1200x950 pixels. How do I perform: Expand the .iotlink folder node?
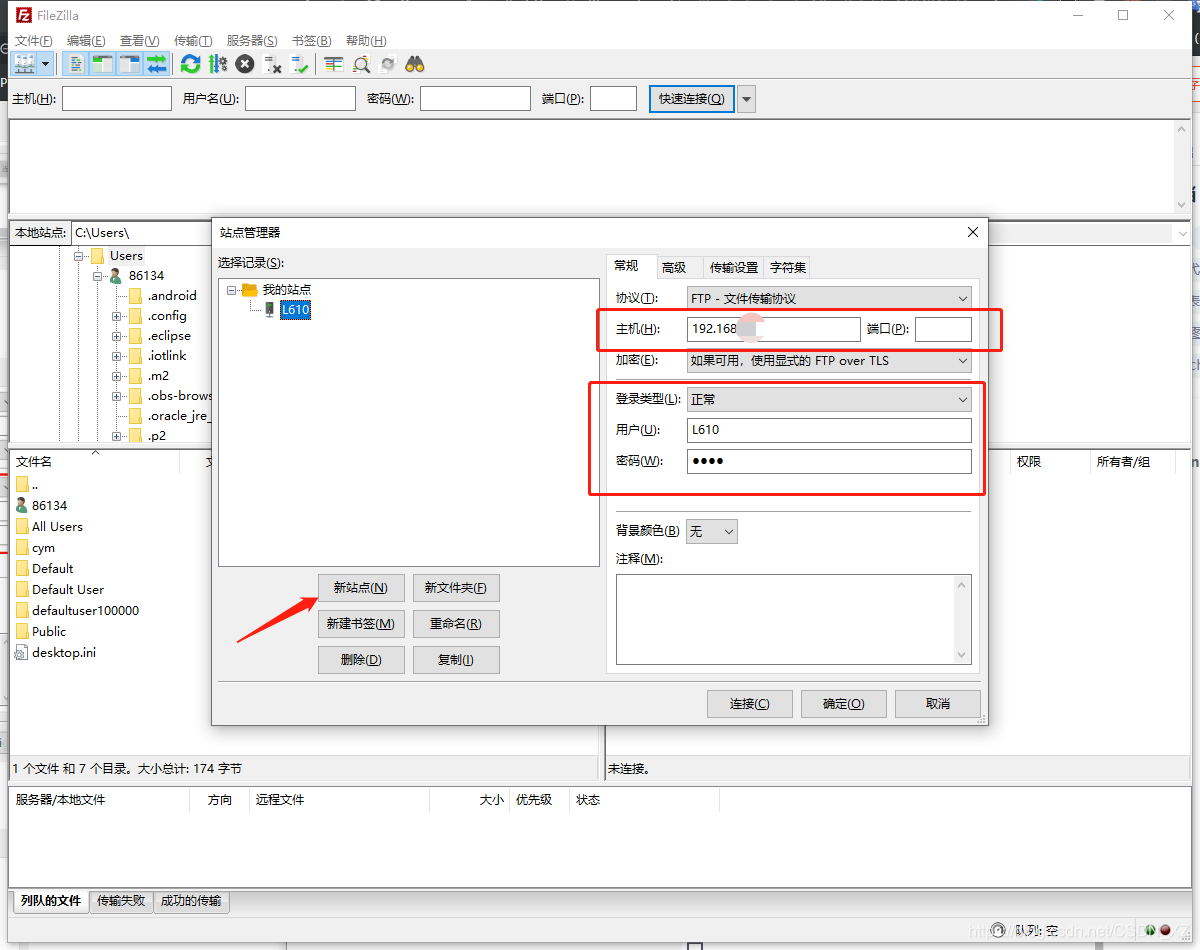pos(117,356)
